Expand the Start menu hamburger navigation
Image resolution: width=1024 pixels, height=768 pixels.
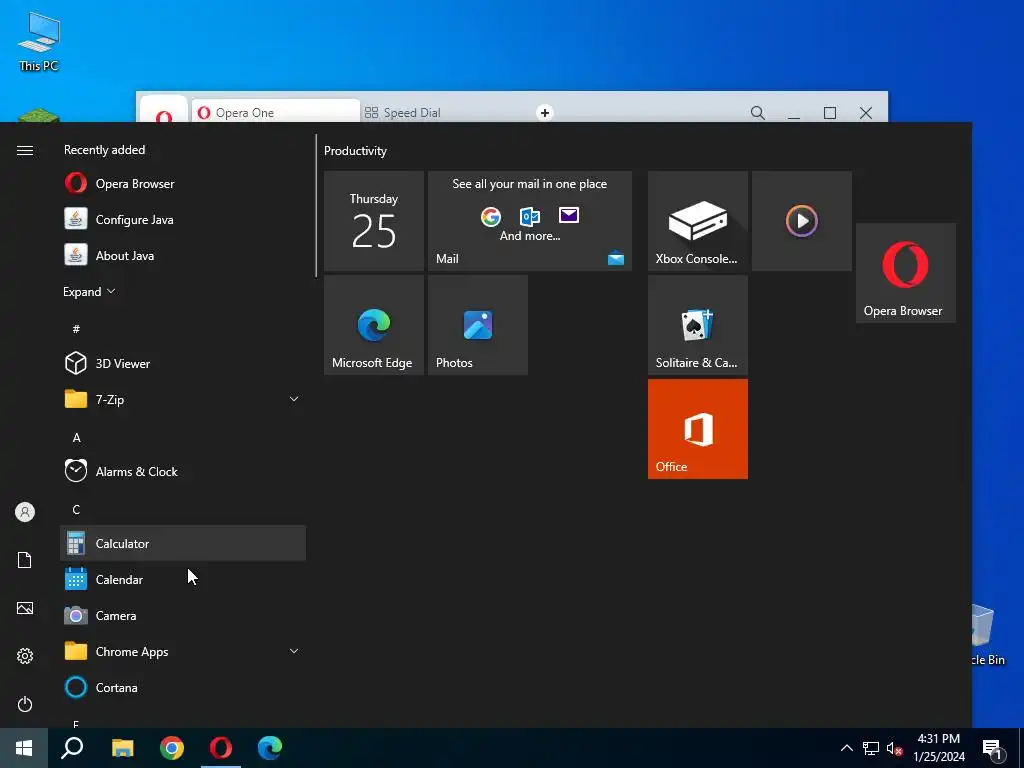click(25, 150)
